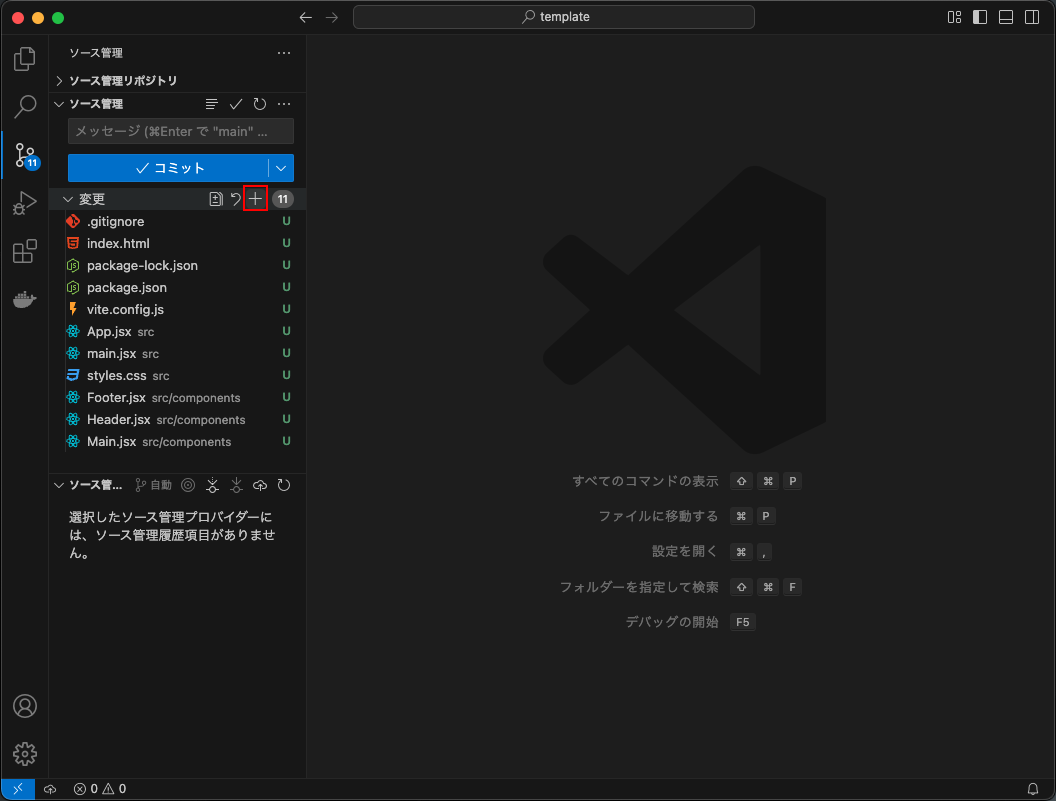1056x801 pixels.
Task: Click the ソース管理 panel title text
Action: point(96,53)
